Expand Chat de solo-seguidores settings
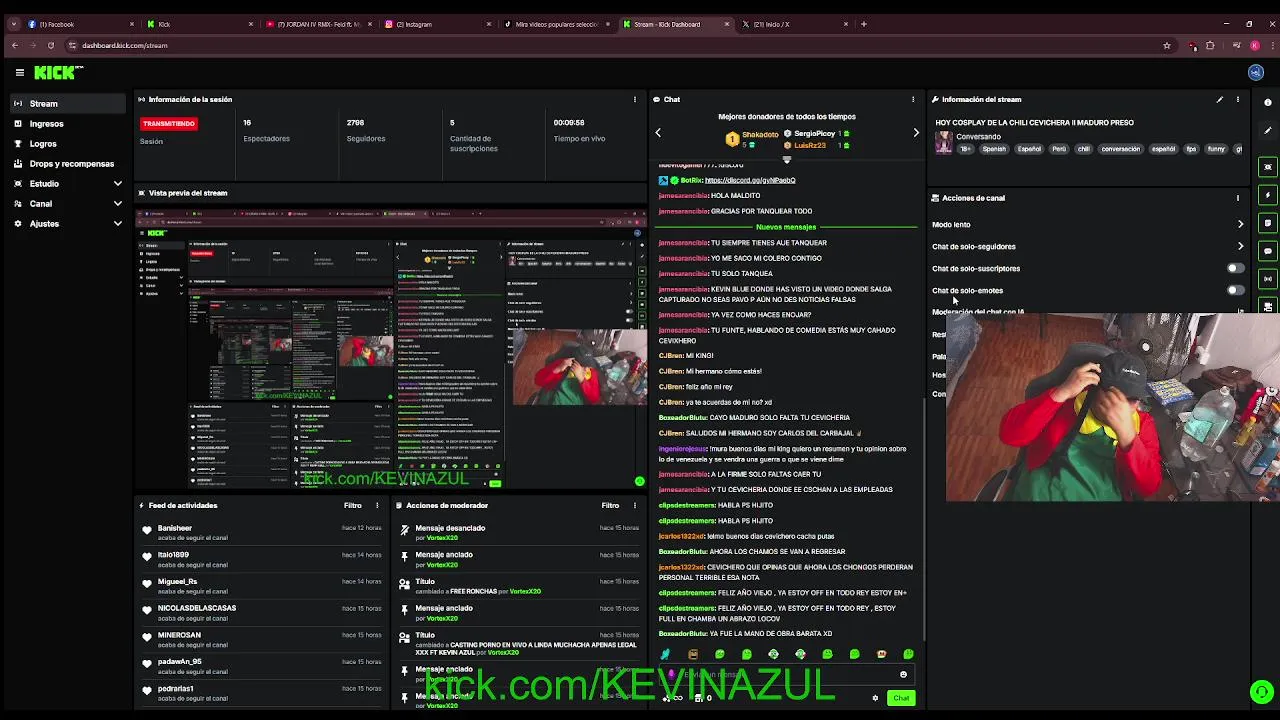Image resolution: width=1280 pixels, height=720 pixels. [x=1240, y=246]
